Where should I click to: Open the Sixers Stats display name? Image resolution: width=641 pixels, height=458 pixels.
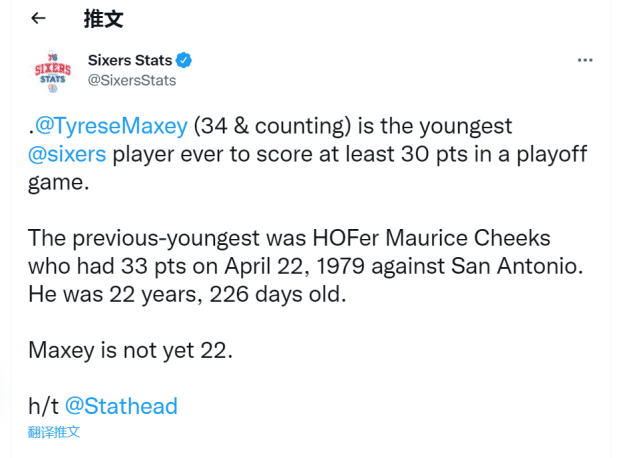(130, 60)
